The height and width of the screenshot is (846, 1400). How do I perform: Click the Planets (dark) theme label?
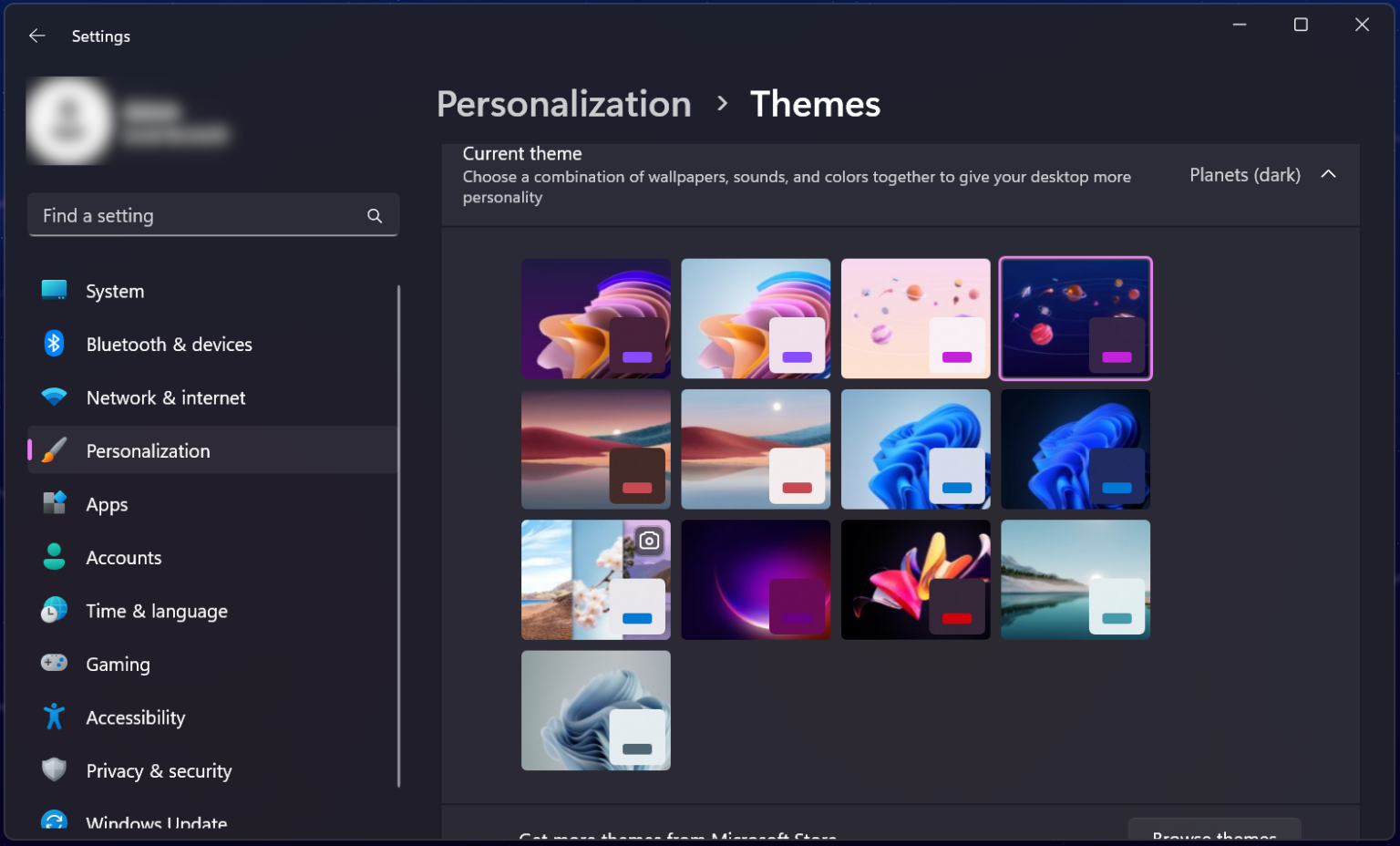(1244, 174)
